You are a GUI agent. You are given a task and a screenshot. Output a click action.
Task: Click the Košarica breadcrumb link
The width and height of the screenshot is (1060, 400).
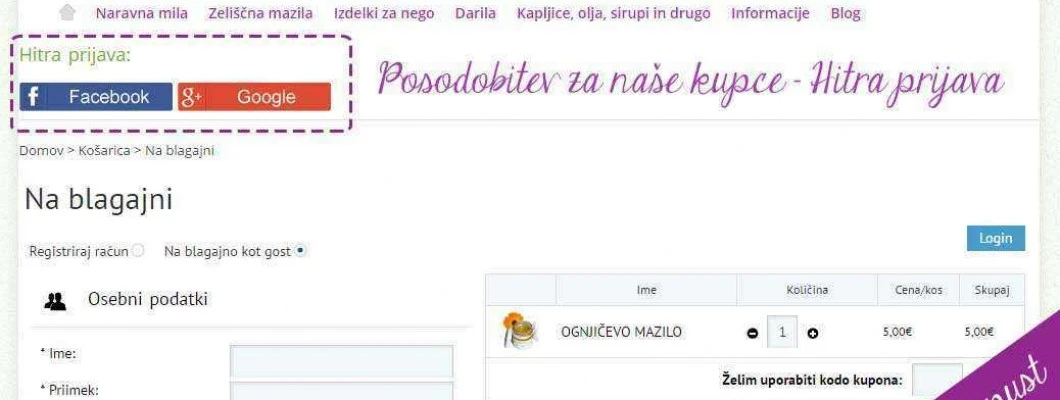(104, 151)
